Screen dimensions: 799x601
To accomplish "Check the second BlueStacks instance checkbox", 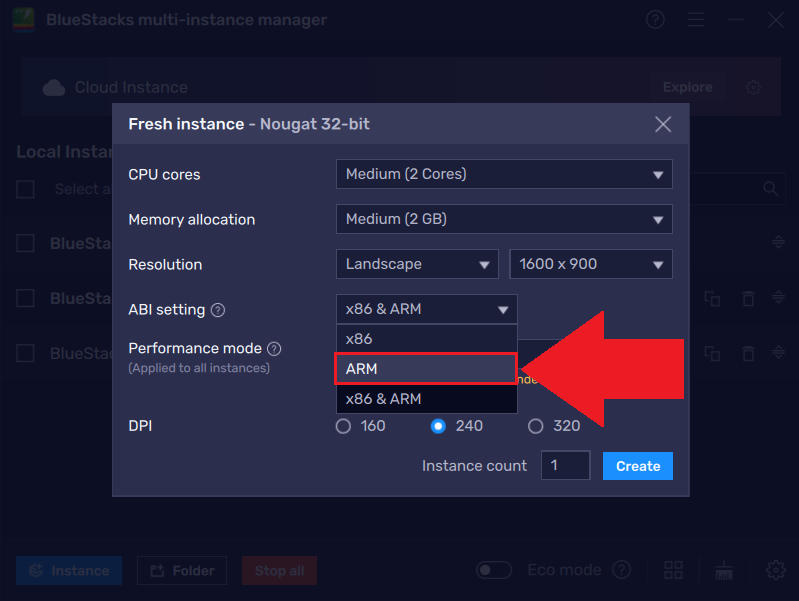I will coord(25,298).
